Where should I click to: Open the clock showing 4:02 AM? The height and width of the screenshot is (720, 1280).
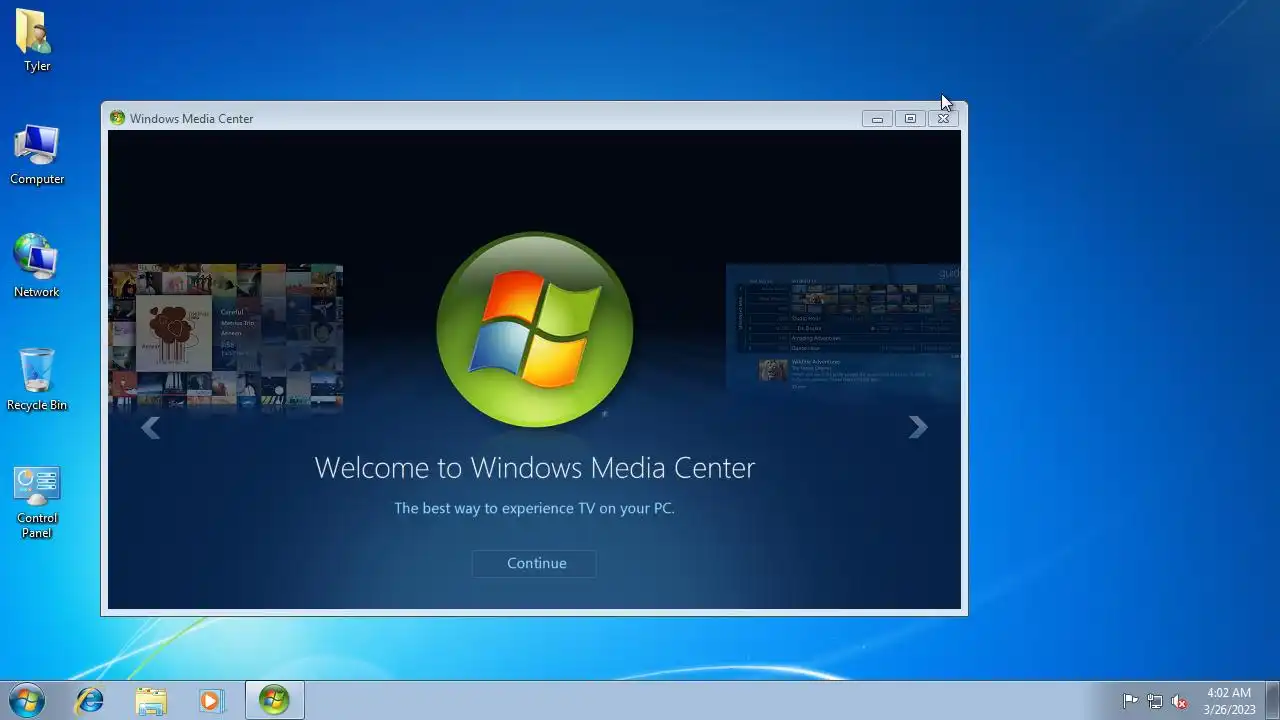(1229, 701)
